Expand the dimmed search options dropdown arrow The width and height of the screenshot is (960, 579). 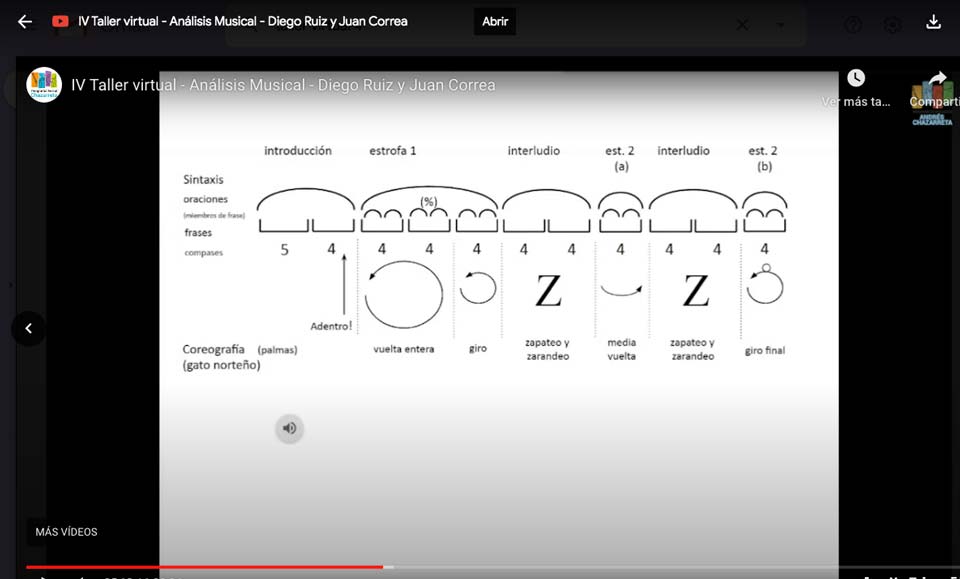point(781,26)
